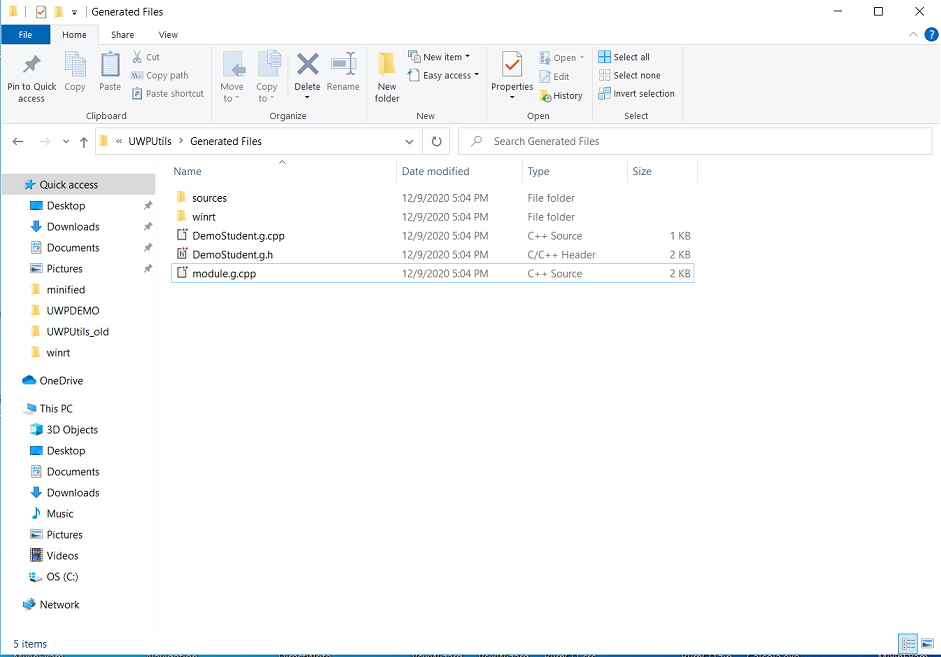Open the UWPDEMO folder
The height and width of the screenshot is (657, 941).
(x=73, y=311)
